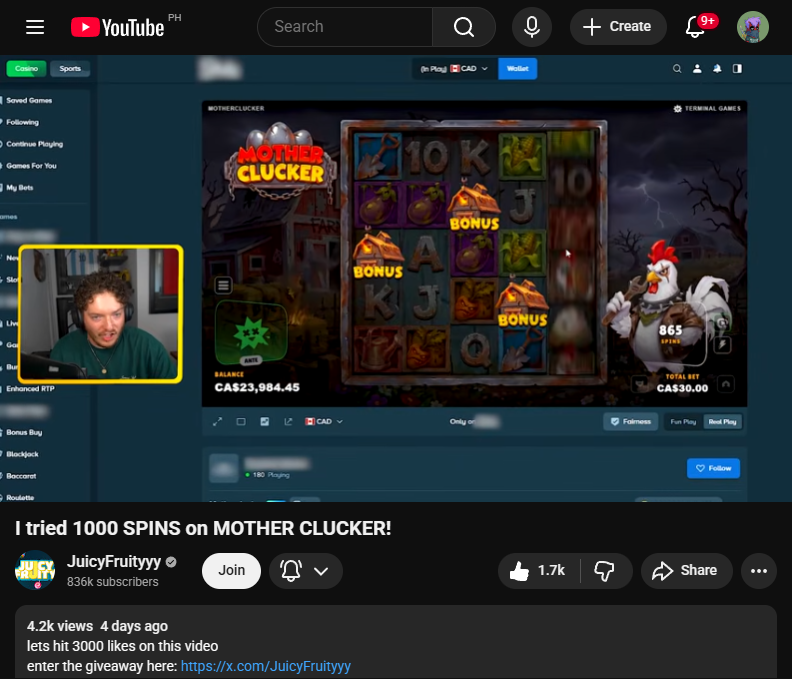
Task: Select the Casino tab in video
Action: tap(26, 69)
